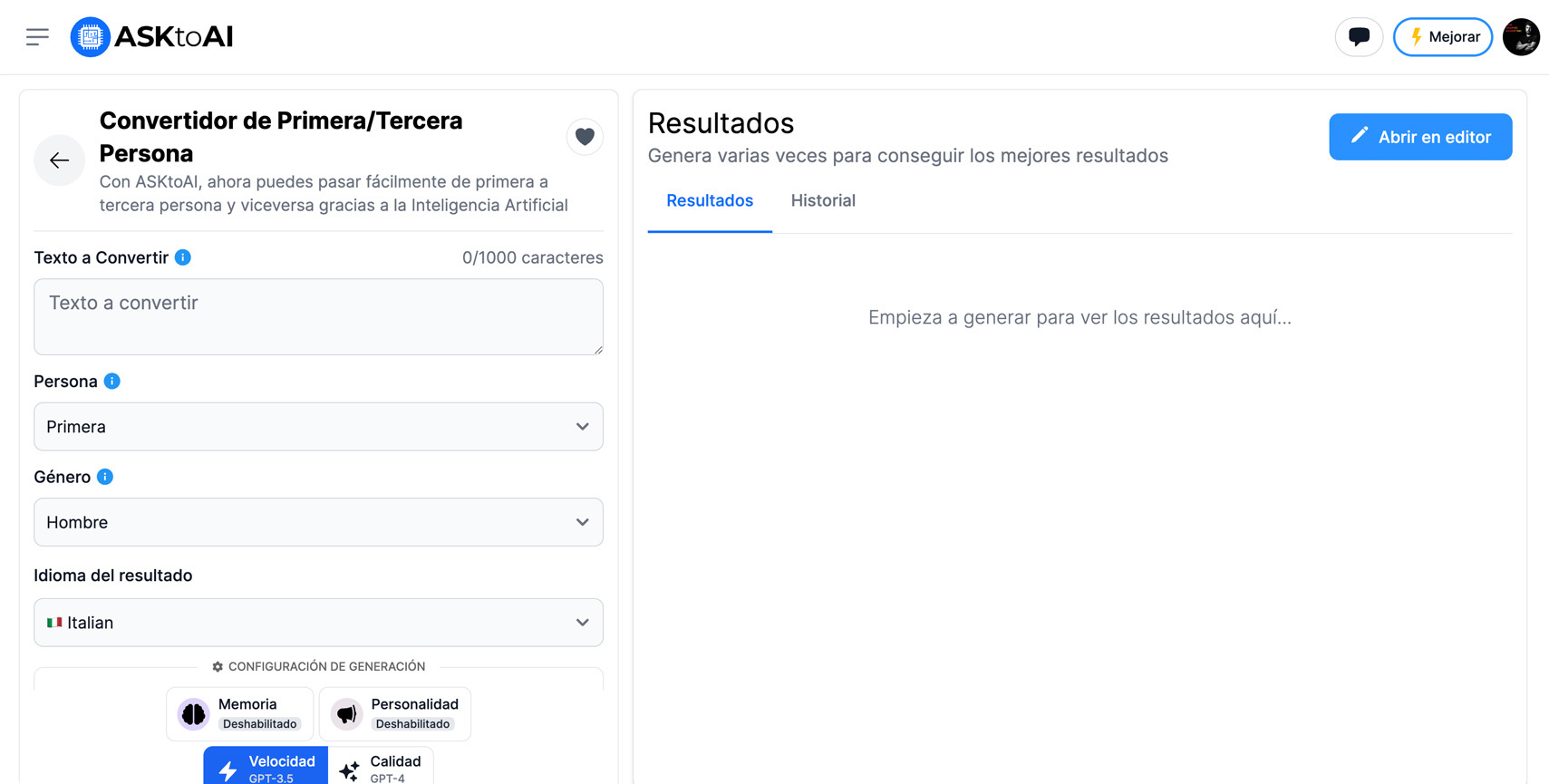This screenshot has height=784, width=1549.
Task: Select Velocidad GPT-3.5 mode
Action: point(266,766)
